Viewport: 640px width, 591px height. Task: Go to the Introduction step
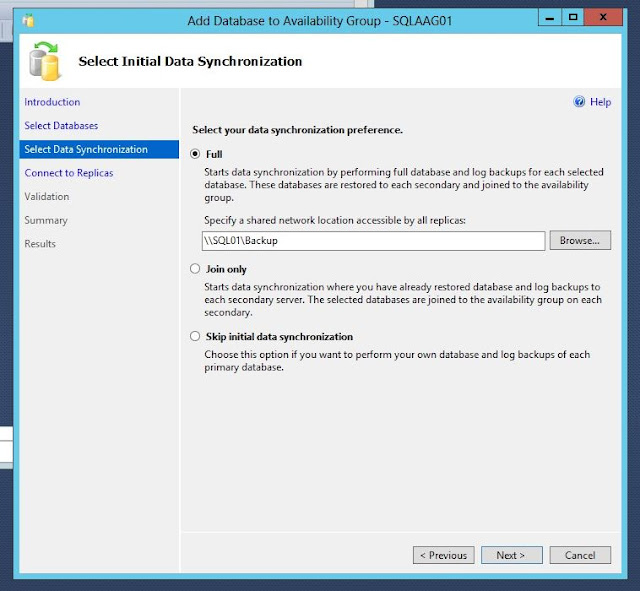pos(52,102)
